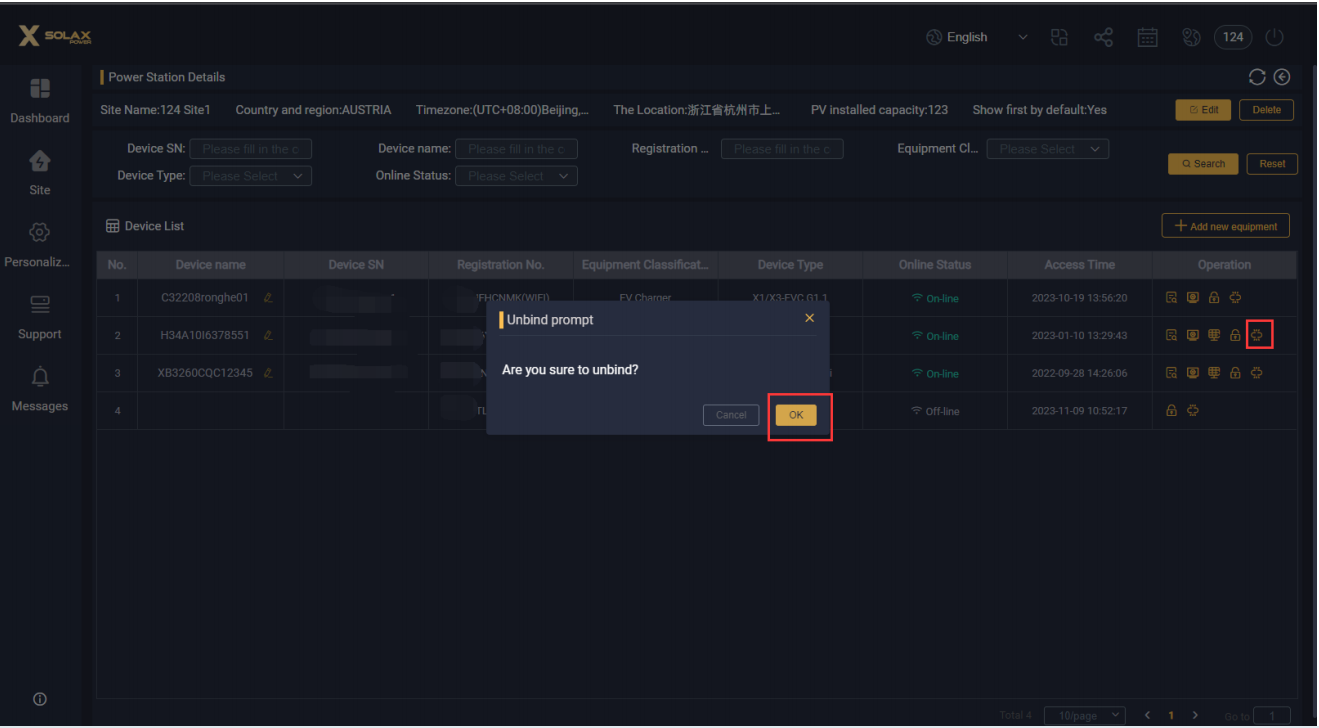The height and width of the screenshot is (728, 1319).
Task: Open monitor view icon for XB3260CQC12345
Action: [1193, 372]
